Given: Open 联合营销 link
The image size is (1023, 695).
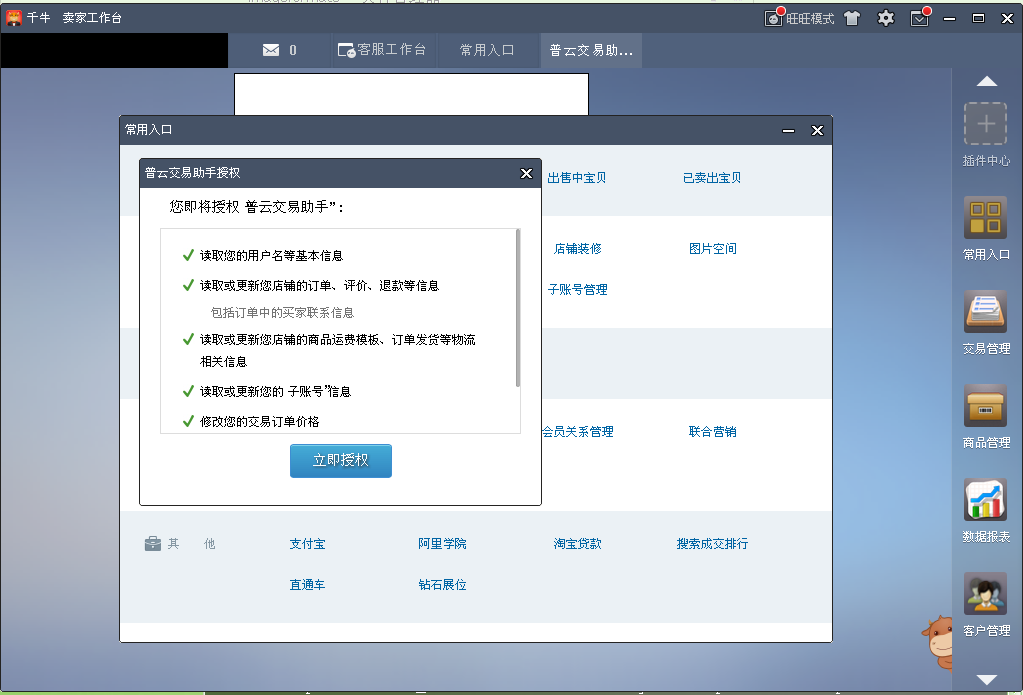Looking at the screenshot, I should tap(712, 432).
